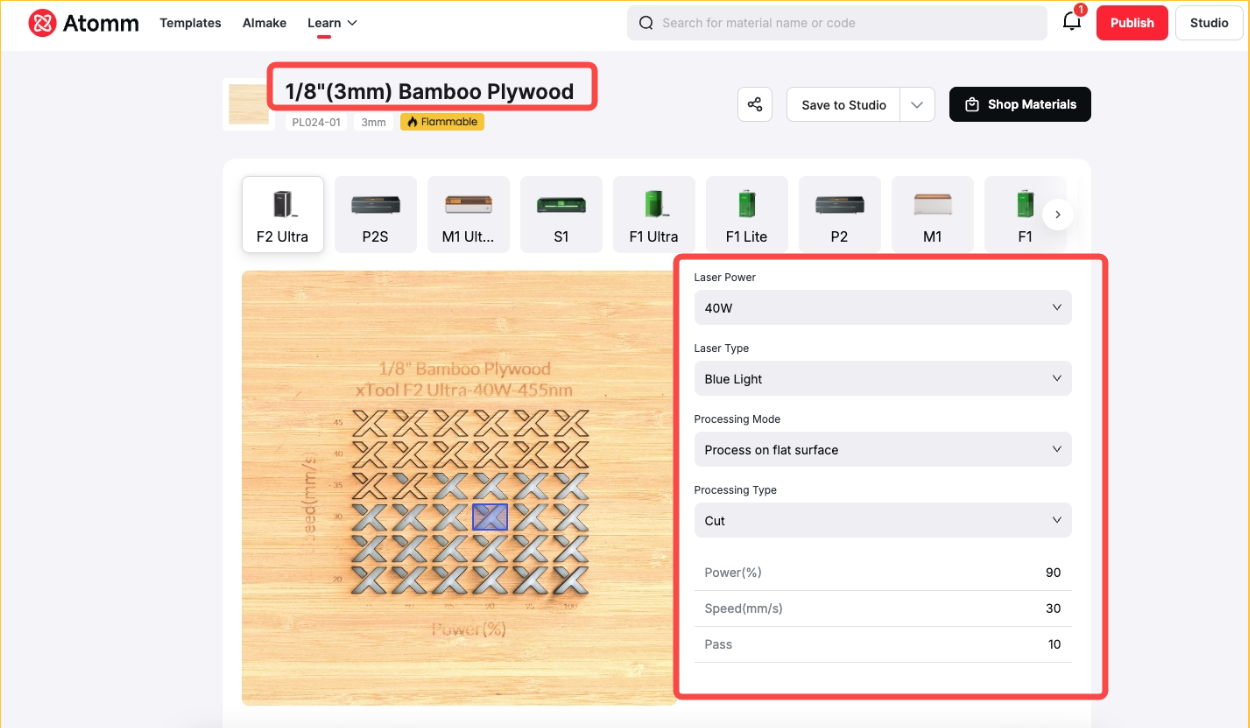Pick the F1 Lite machine
Screen dimensions: 1250x728
point(747,214)
